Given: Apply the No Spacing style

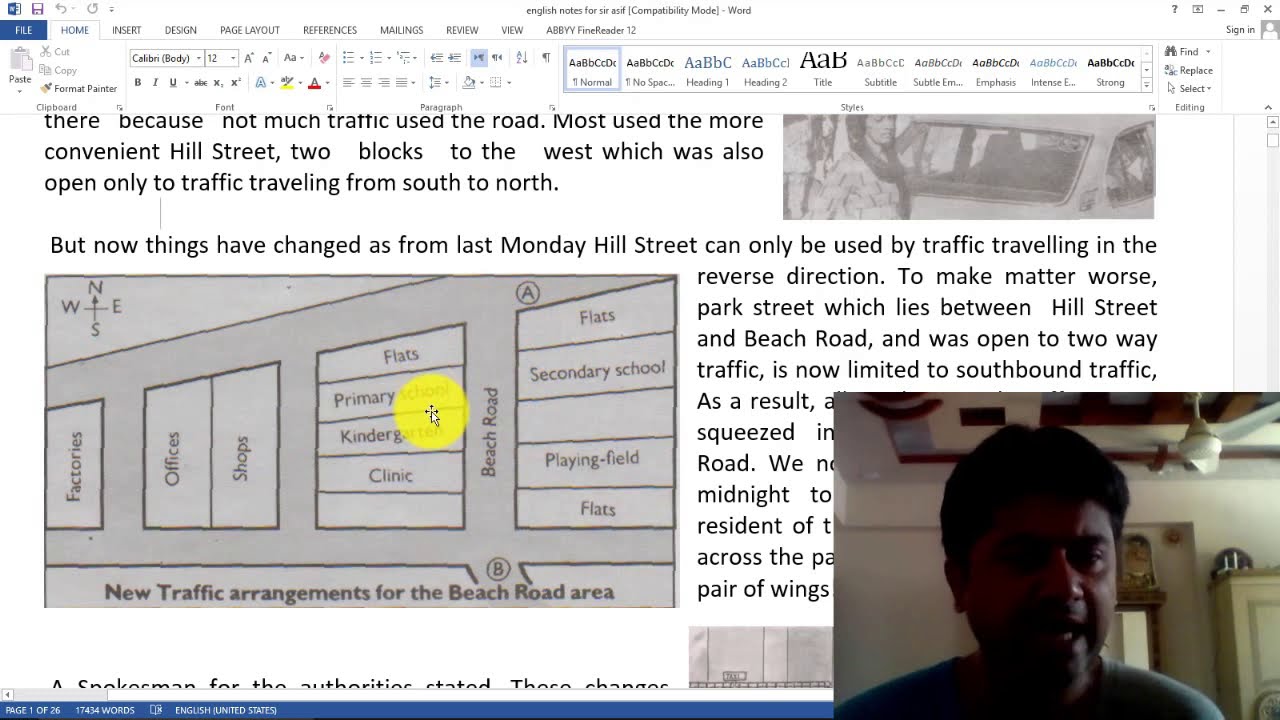Looking at the screenshot, I should [650, 69].
